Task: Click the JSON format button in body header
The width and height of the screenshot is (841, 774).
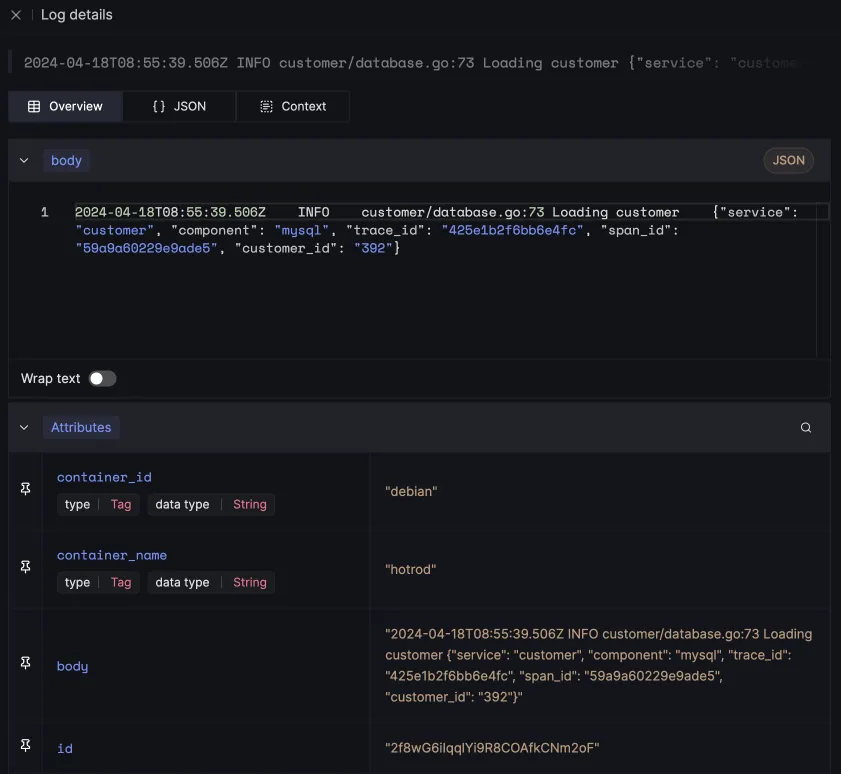Action: (x=788, y=160)
